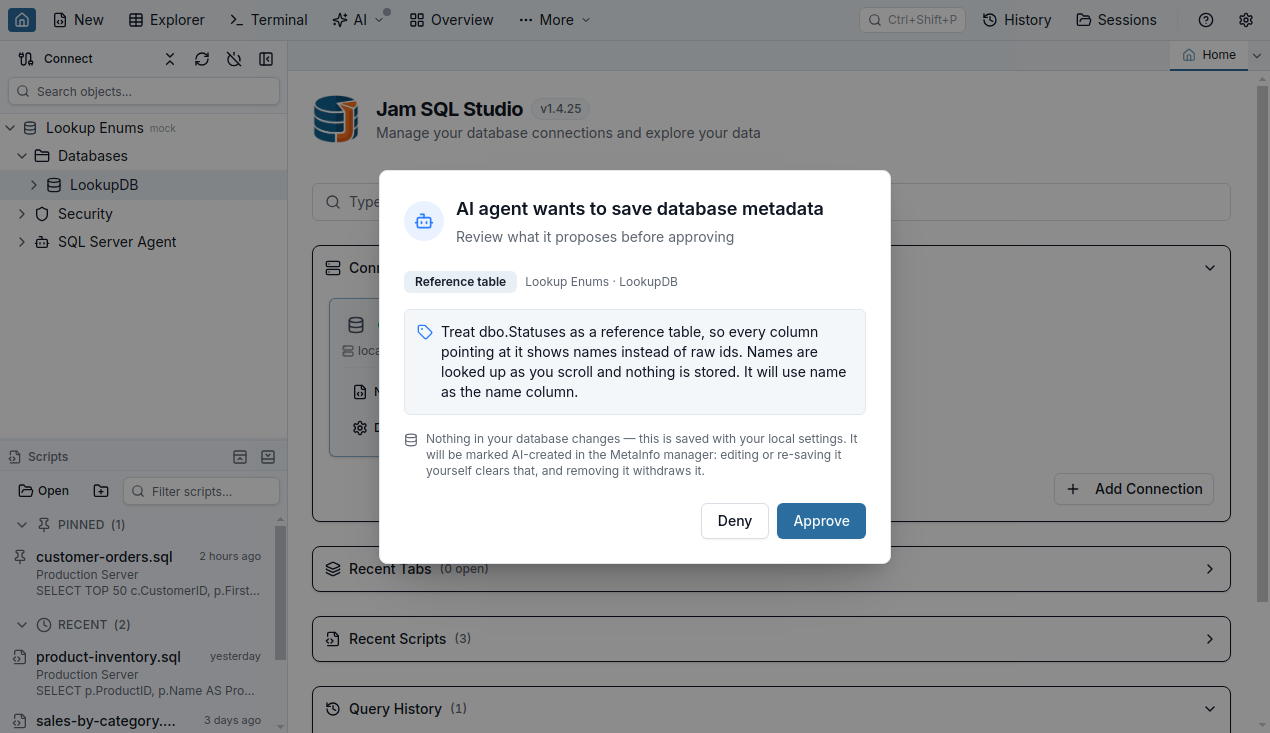Expand the LookupDB database node

[34, 185]
